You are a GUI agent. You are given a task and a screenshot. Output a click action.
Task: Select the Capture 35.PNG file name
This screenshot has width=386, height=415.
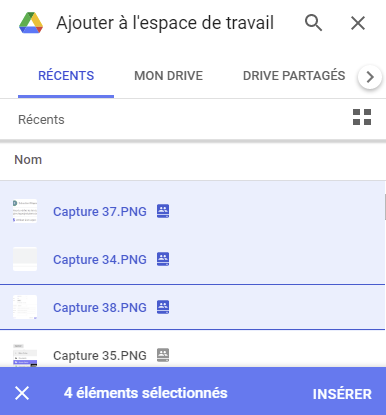[100, 356]
